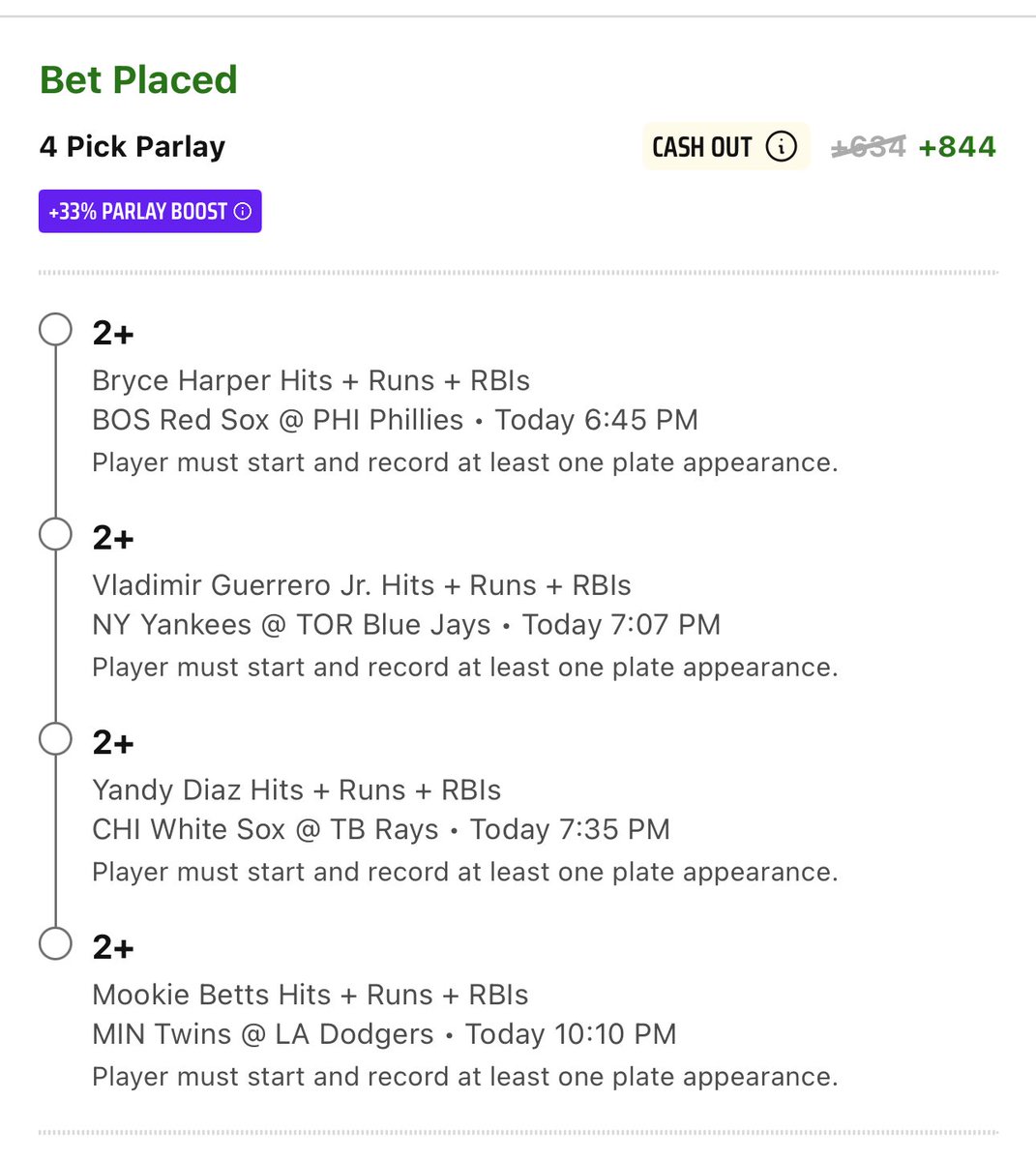View MIN Twins @ LA Dodgers game
Screen dimensions: 1036x1161
pos(263,1034)
